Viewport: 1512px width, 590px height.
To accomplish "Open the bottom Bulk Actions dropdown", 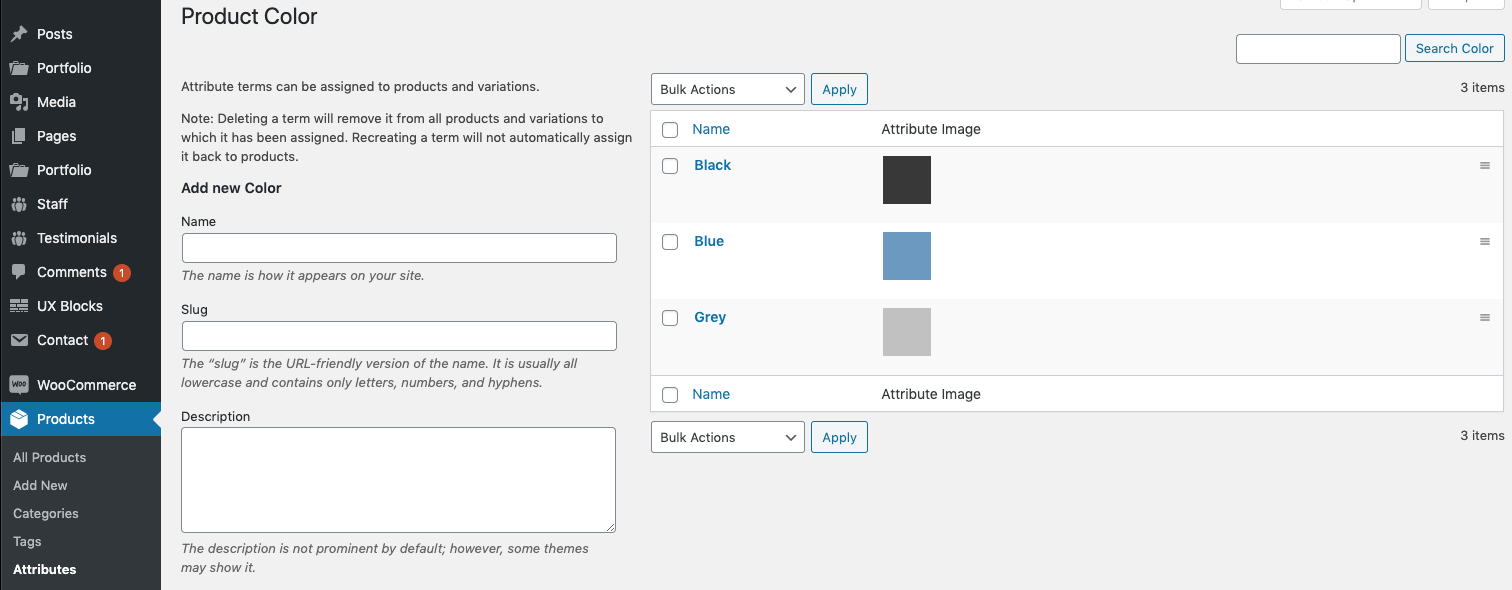I will coord(727,436).
